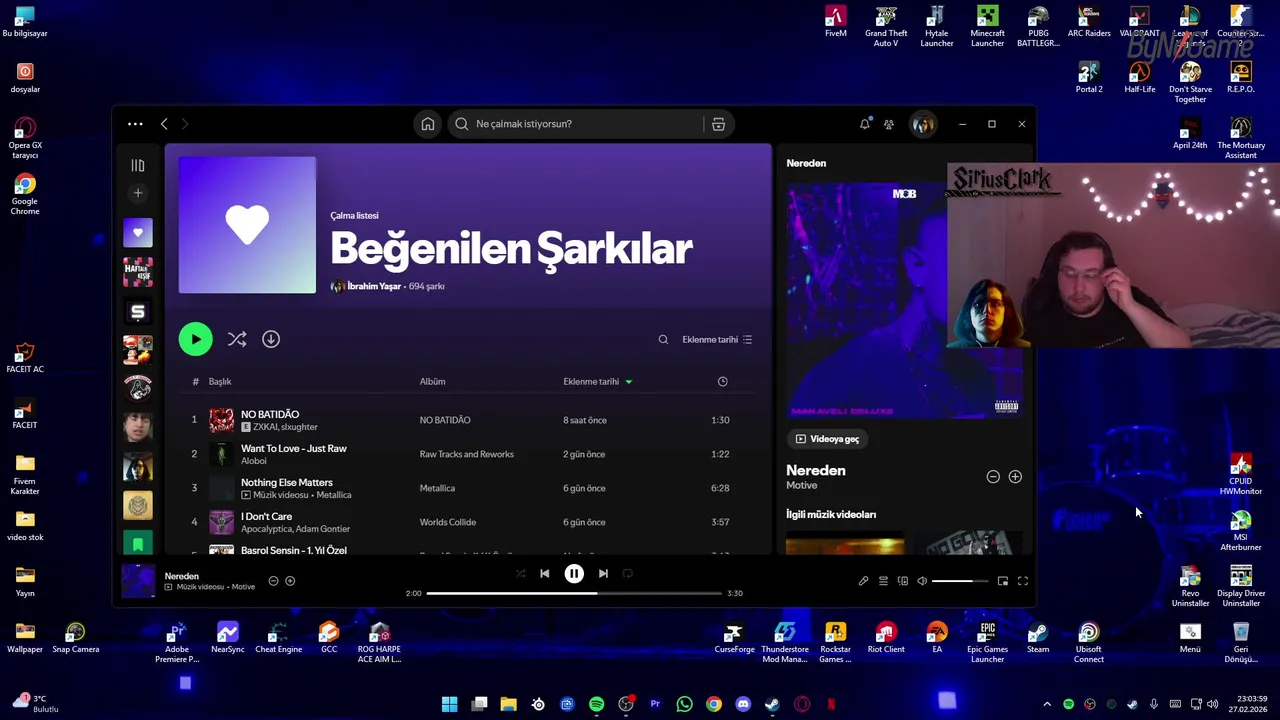This screenshot has width=1280, height=720.
Task: Enter full screen mode in Spotify
Action: click(1023, 581)
